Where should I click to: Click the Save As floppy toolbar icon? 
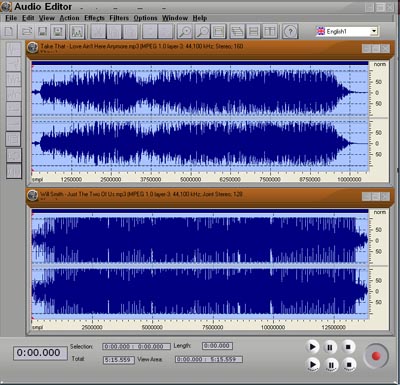tap(58, 32)
